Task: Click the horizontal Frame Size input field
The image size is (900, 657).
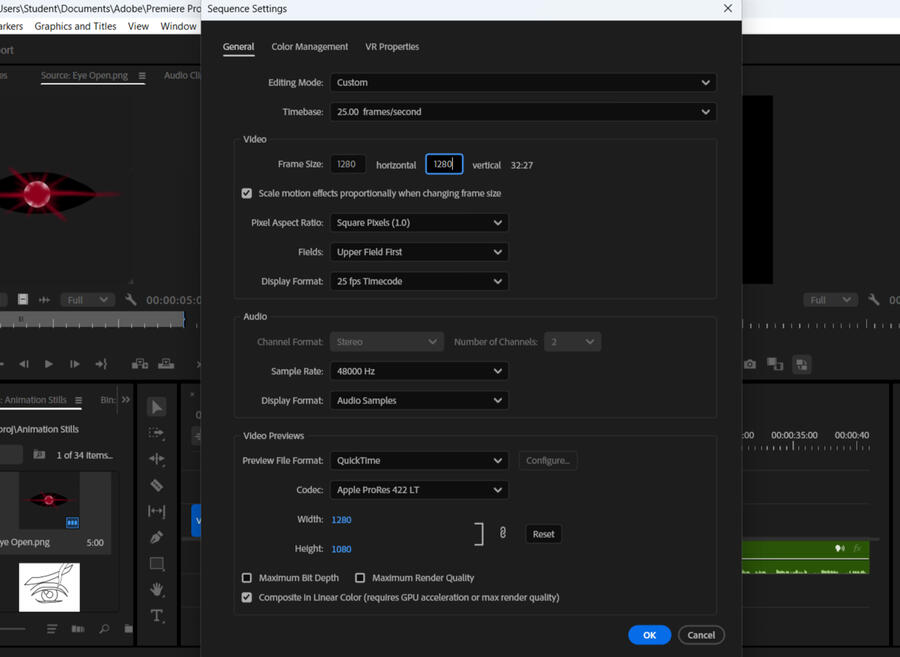Action: (347, 164)
